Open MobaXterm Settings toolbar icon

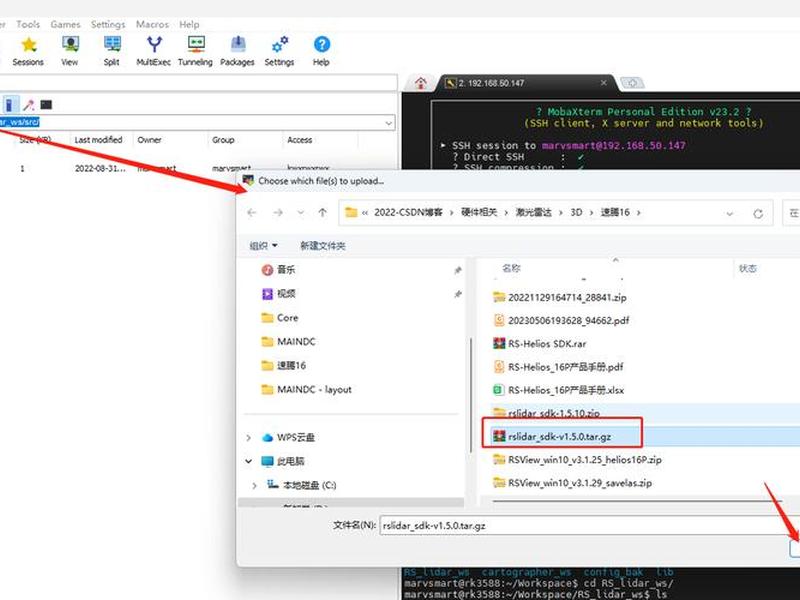(279, 52)
